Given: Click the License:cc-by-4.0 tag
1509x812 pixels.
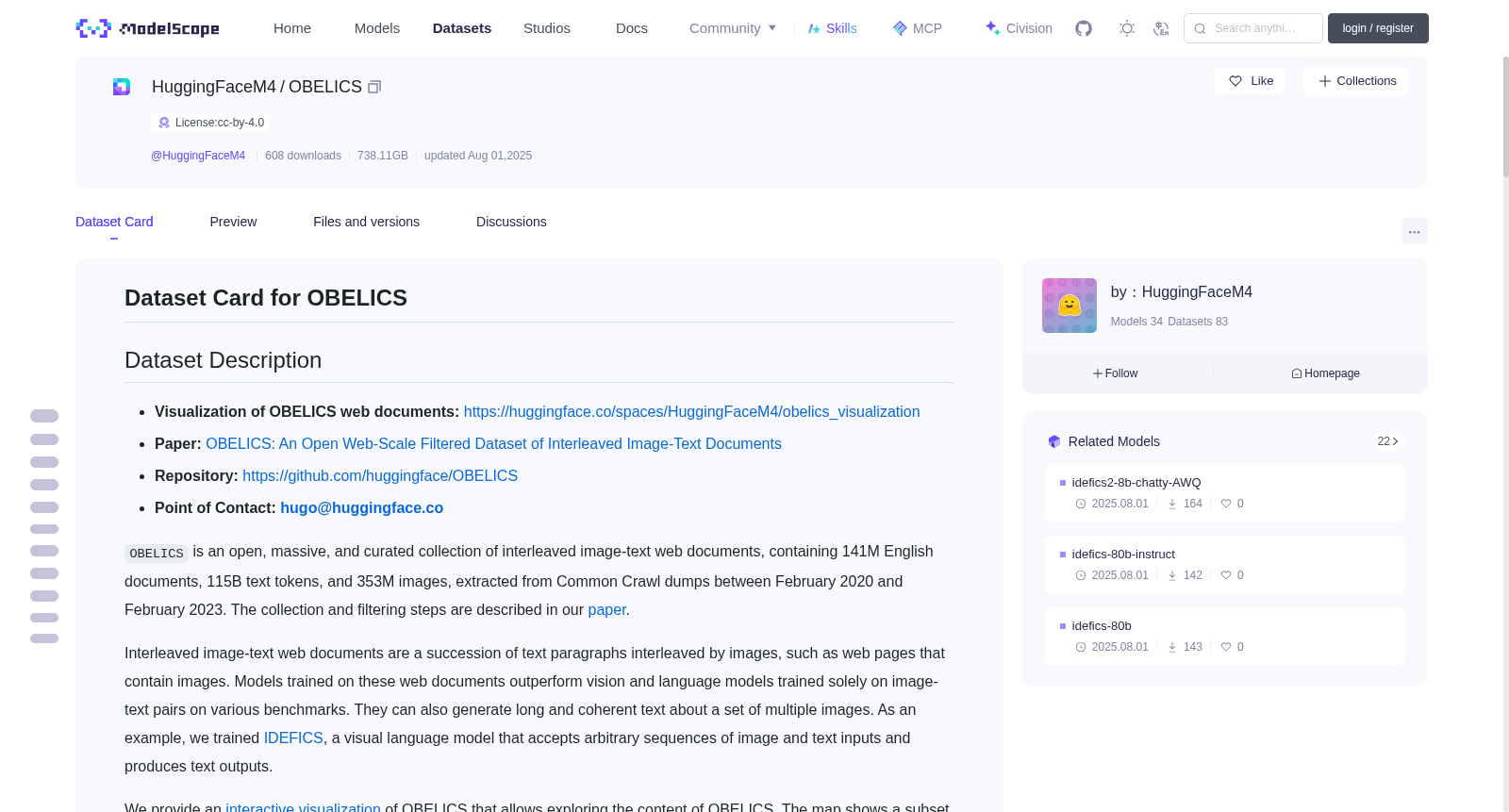Looking at the screenshot, I should (x=210, y=123).
